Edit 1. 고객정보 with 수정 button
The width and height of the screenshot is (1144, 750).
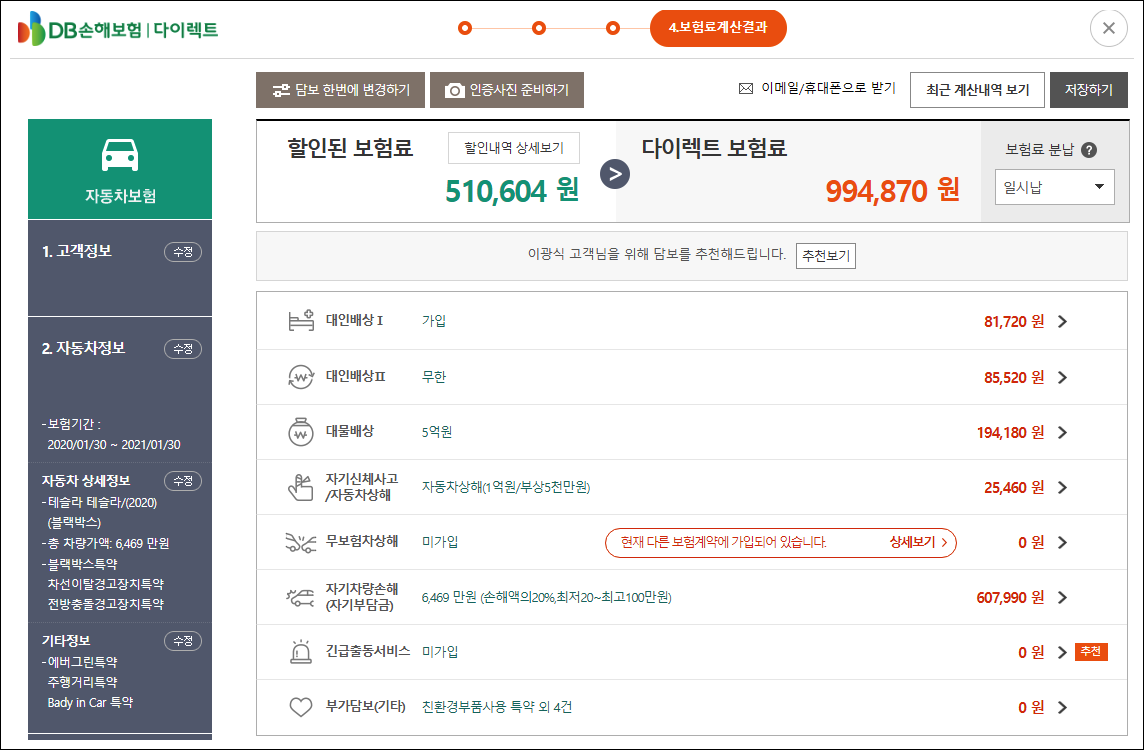point(182,252)
